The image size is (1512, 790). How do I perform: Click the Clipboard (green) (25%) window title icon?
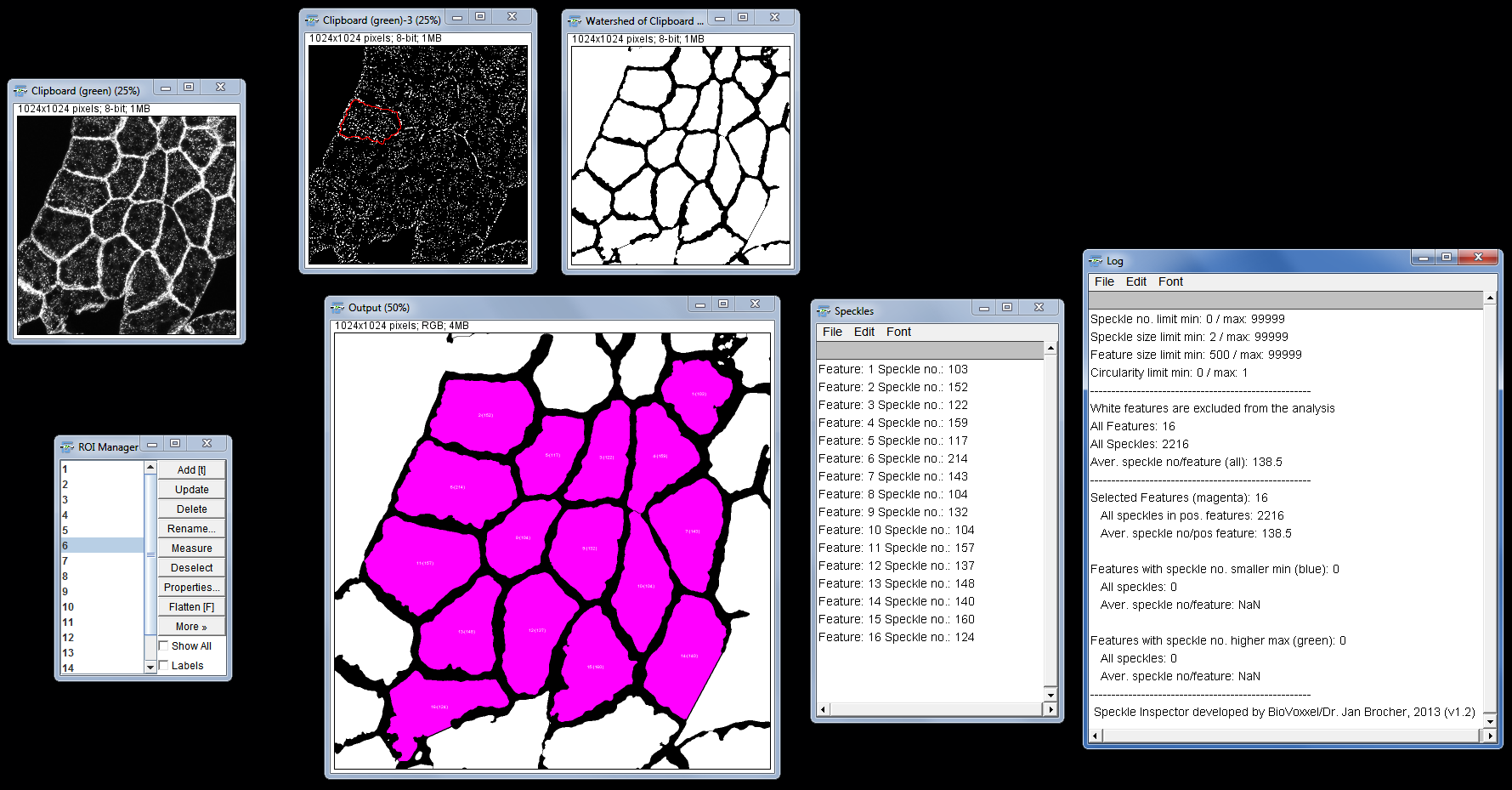[x=20, y=91]
